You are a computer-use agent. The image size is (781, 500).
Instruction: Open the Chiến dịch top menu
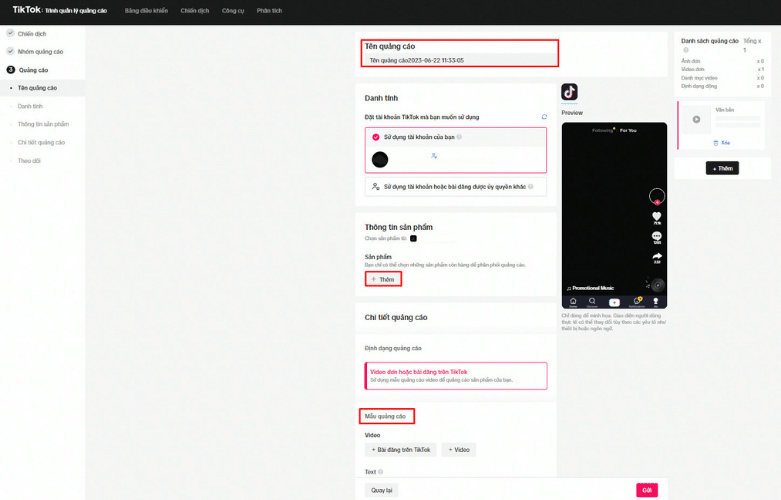[x=195, y=10]
